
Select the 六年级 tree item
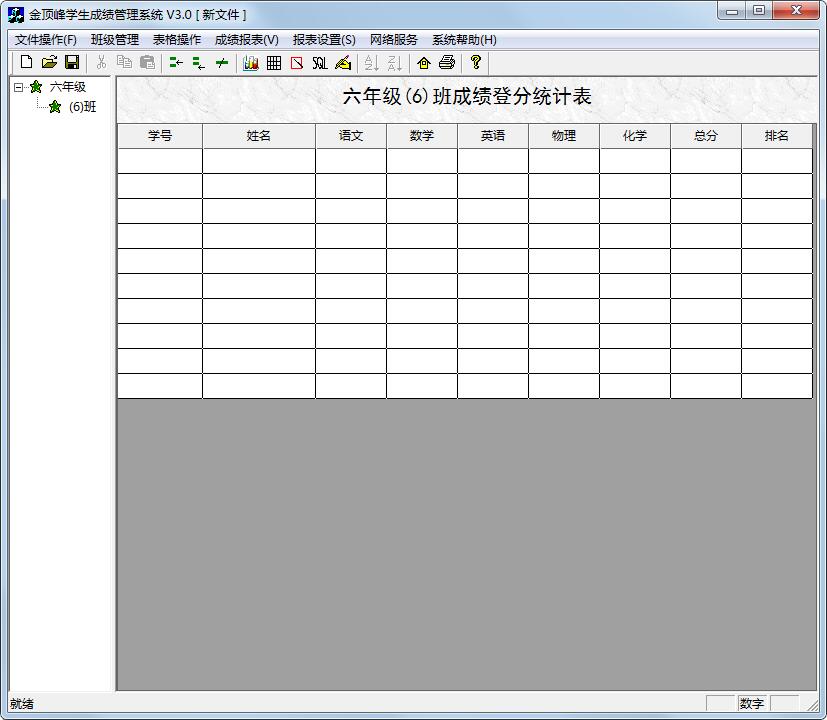point(68,87)
